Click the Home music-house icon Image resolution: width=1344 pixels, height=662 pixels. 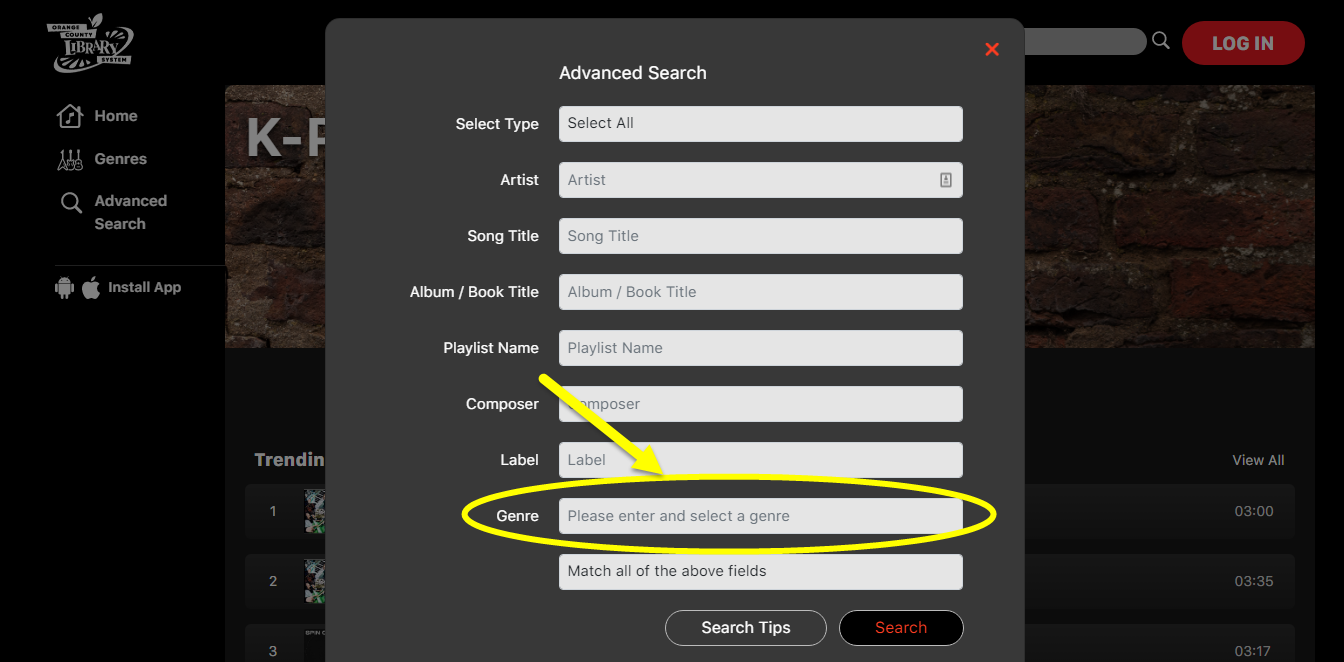click(69, 116)
